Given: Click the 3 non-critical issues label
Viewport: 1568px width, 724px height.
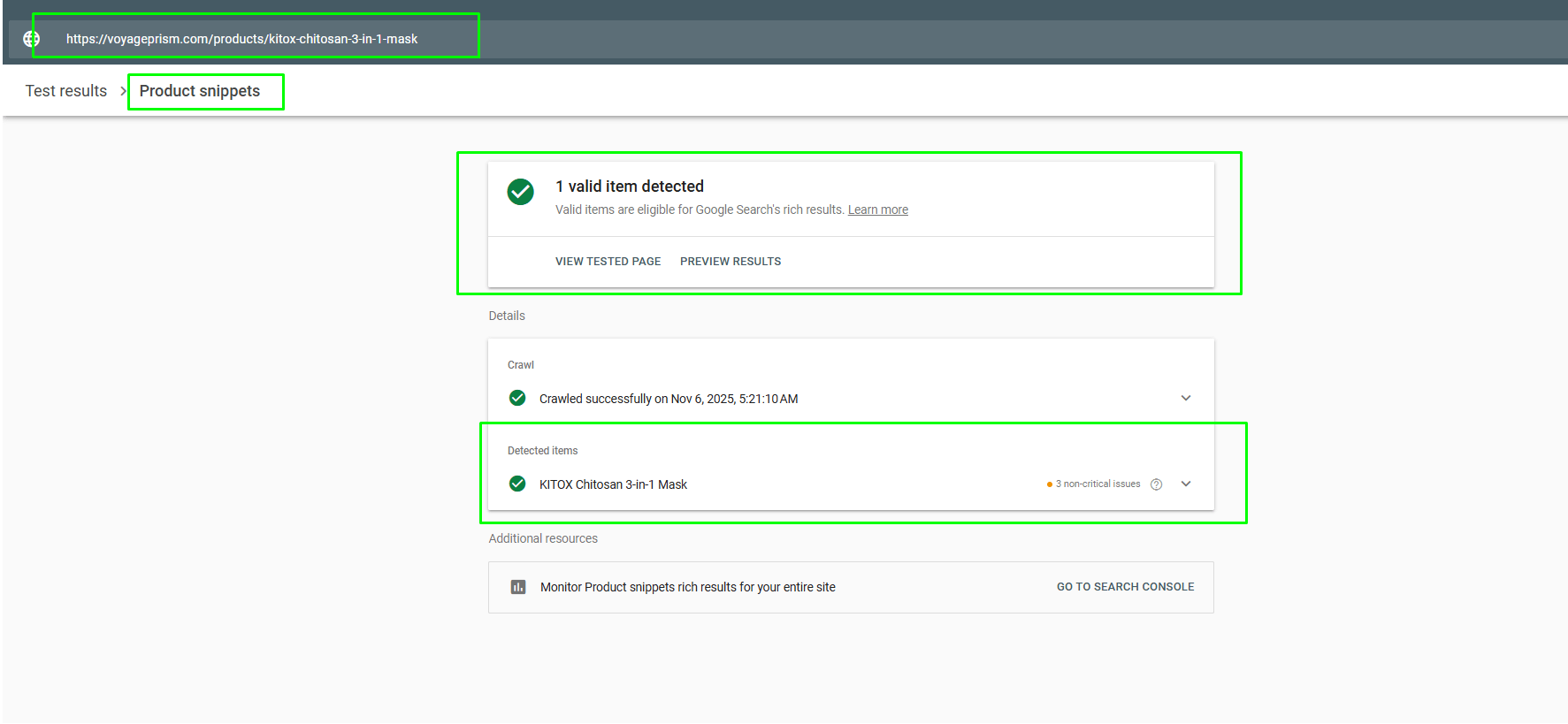Looking at the screenshot, I should (1098, 484).
